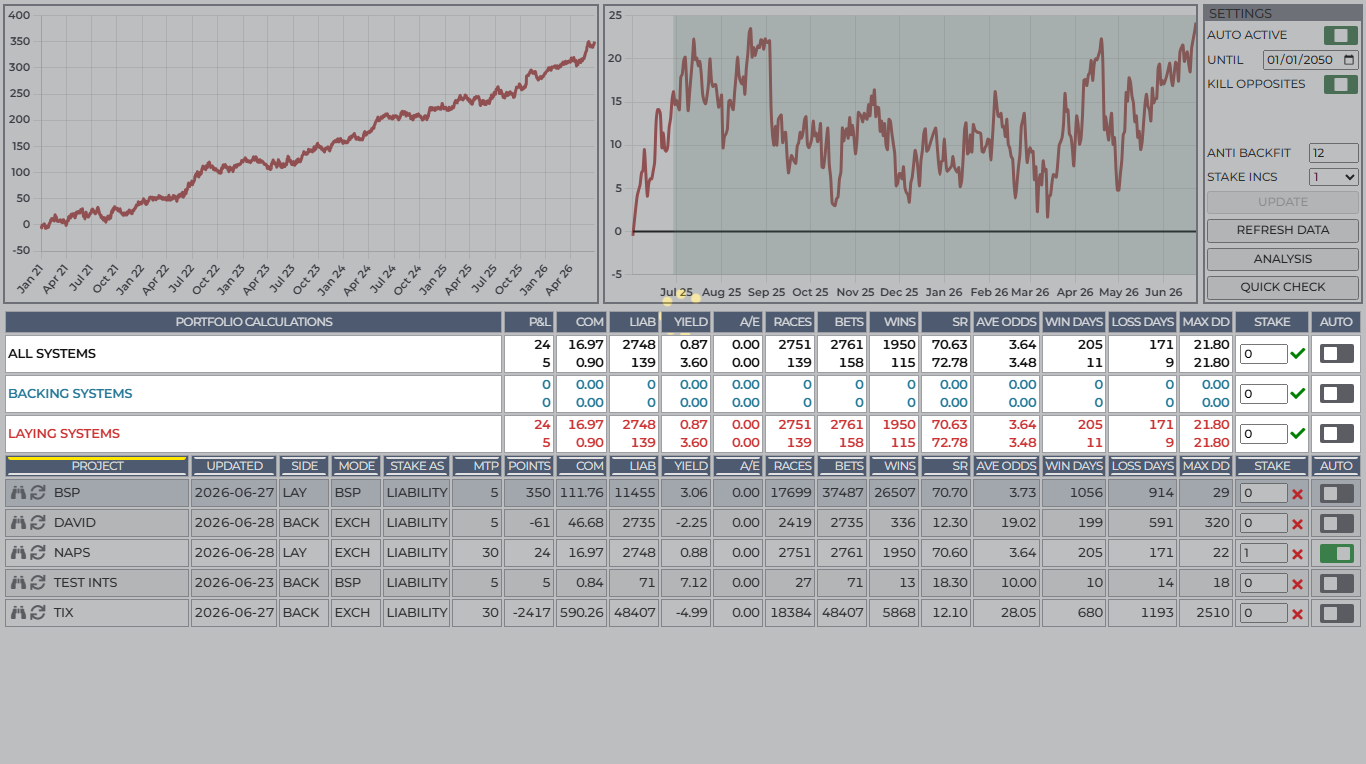Click the binoculars icon for TEST INTS project
The image size is (1366, 764).
[x=18, y=583]
